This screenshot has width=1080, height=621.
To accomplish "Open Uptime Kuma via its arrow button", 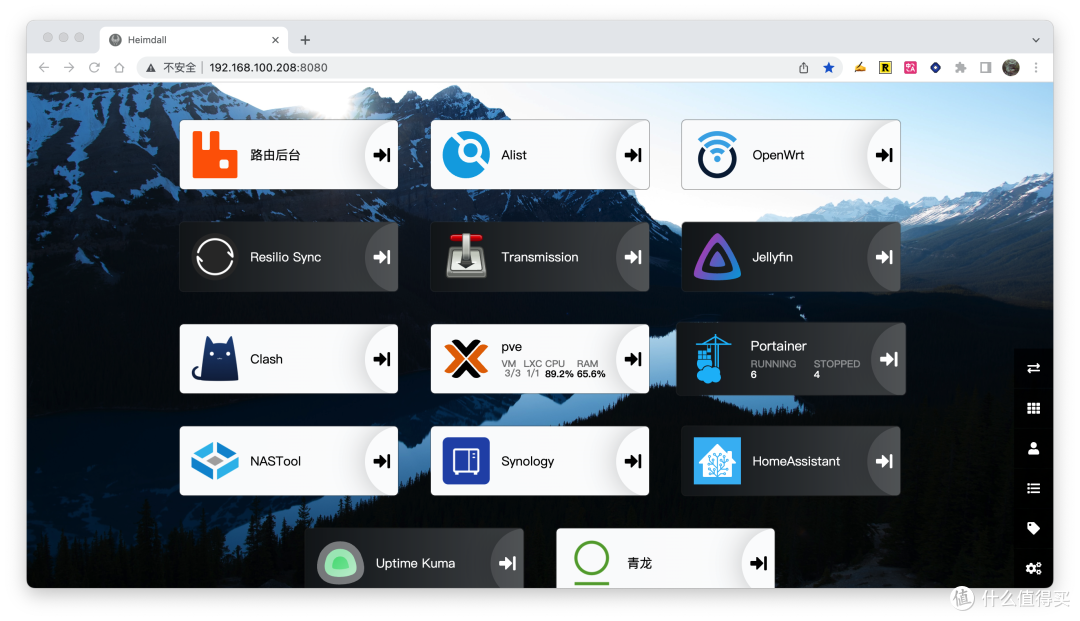I will (x=508, y=562).
